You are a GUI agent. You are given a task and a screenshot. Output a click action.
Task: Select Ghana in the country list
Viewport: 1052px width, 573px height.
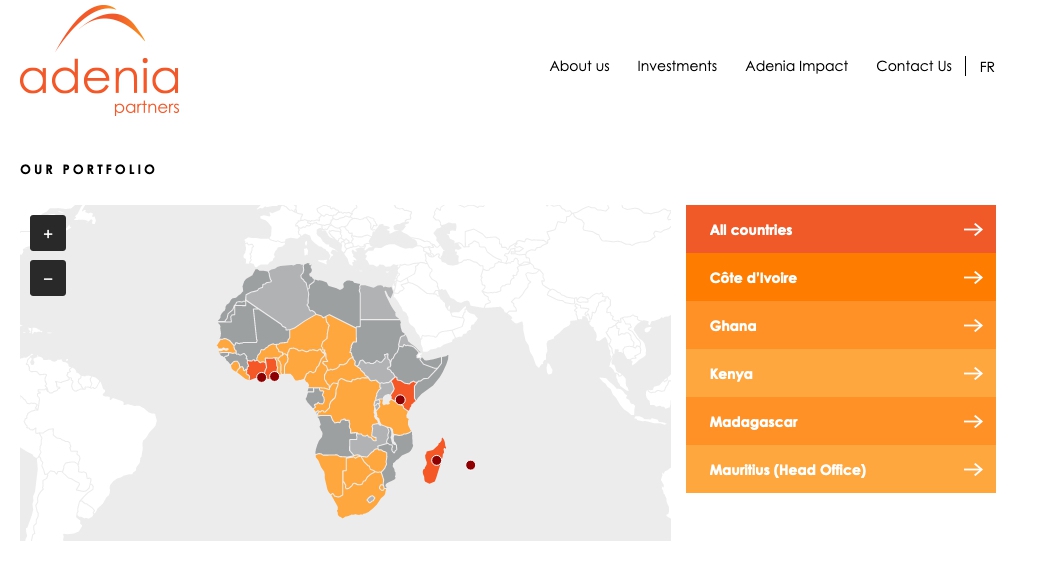(733, 326)
